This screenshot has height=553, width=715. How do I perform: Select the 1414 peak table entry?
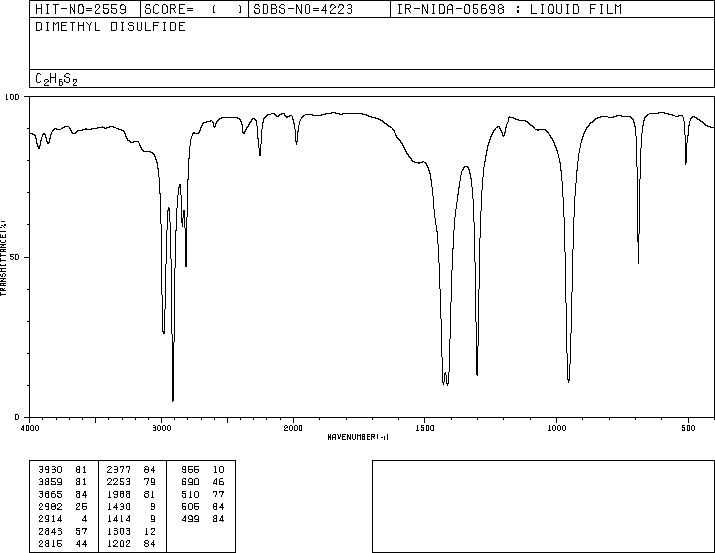pos(119,519)
